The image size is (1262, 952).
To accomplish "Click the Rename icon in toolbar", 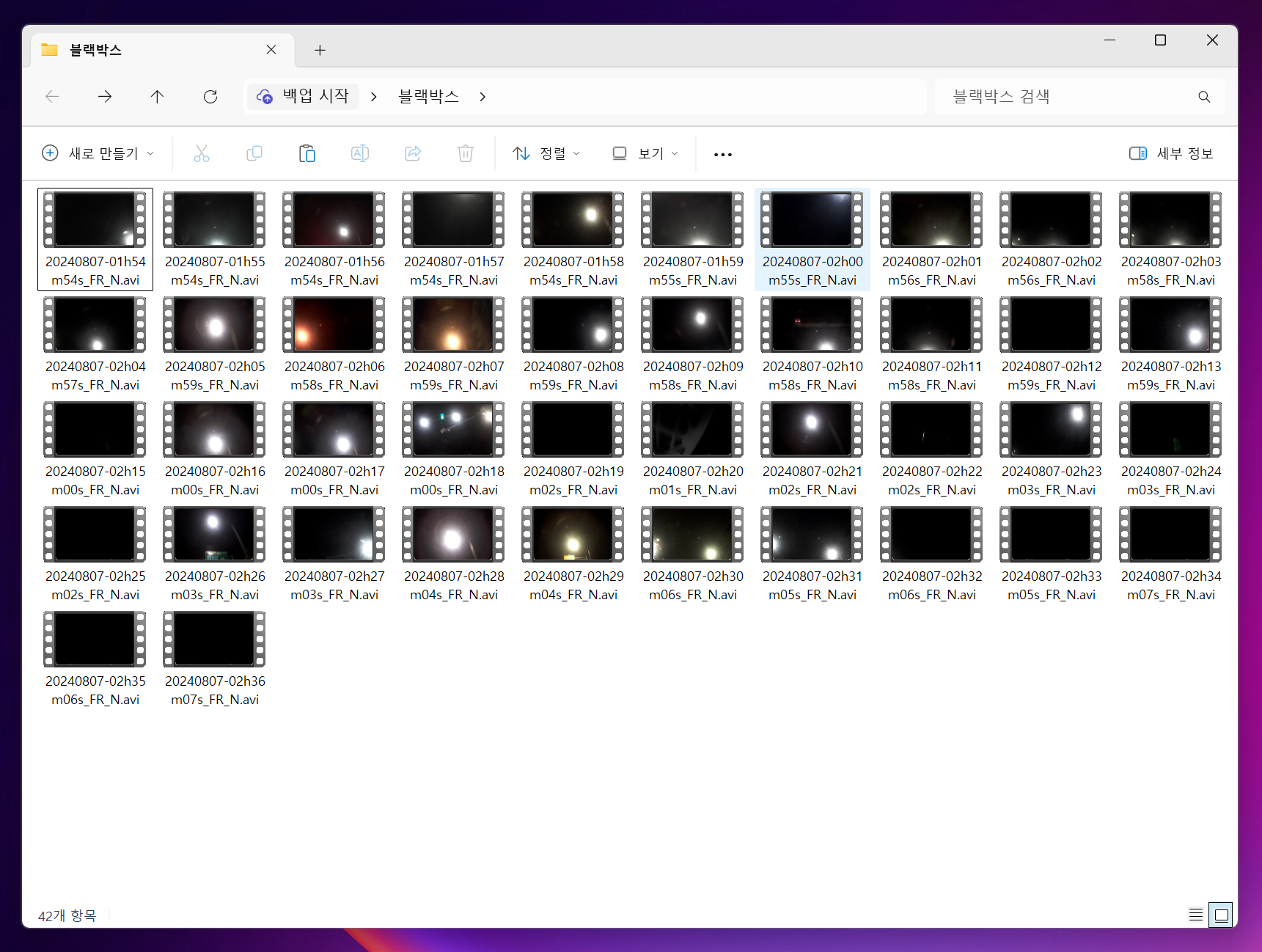I will tap(360, 153).
